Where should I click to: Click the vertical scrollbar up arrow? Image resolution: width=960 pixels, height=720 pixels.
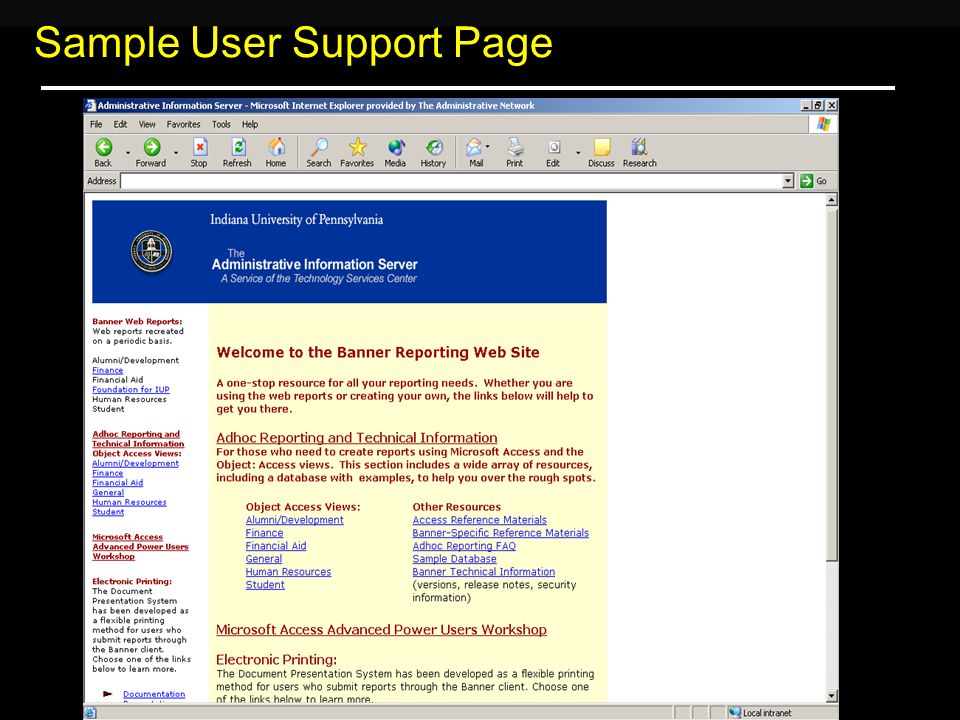click(x=831, y=200)
